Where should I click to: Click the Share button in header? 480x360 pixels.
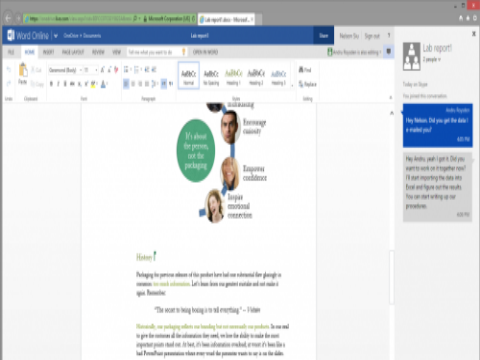click(x=323, y=36)
